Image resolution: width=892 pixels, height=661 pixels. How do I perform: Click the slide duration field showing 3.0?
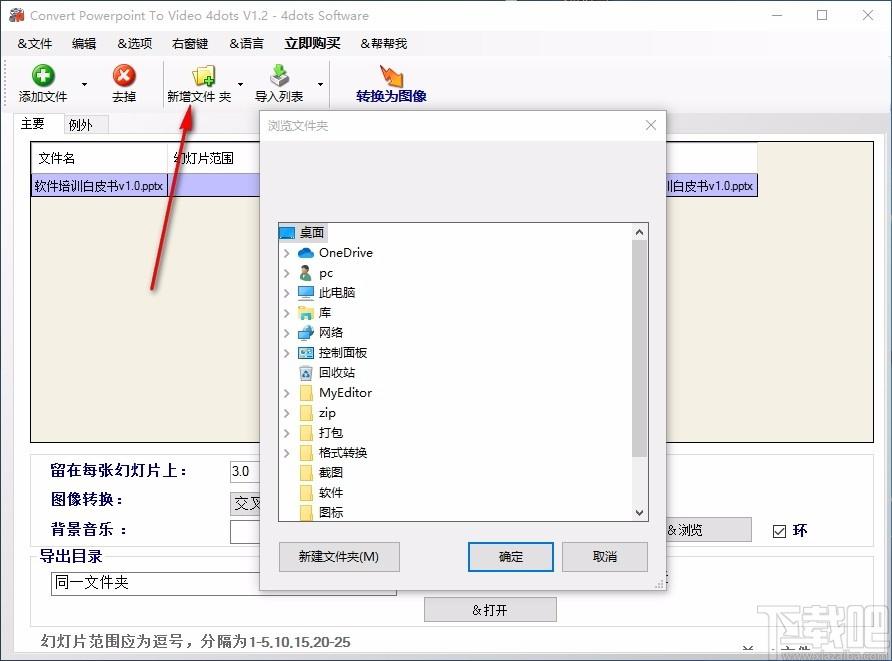pyautogui.click(x=245, y=472)
